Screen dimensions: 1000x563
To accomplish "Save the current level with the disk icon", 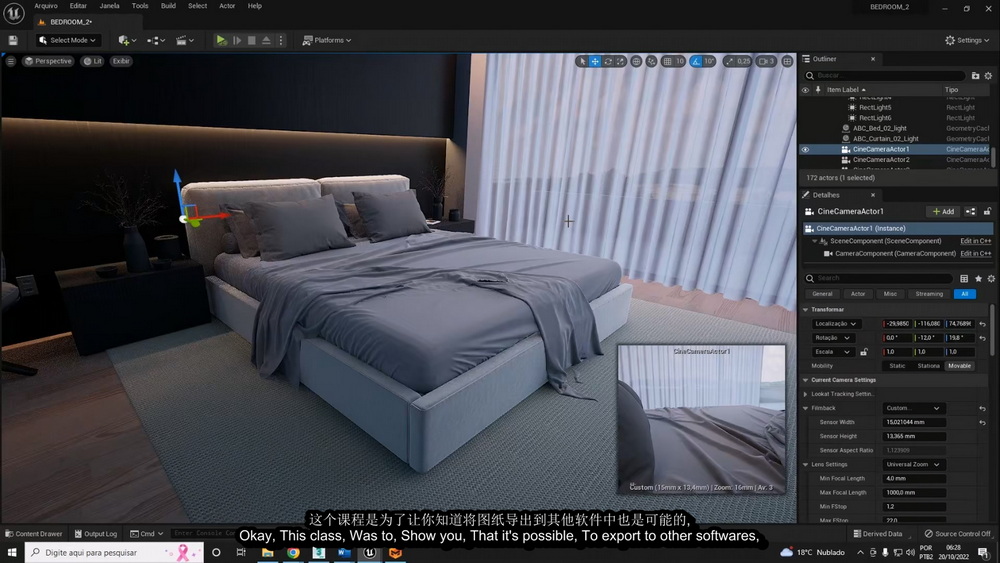I will coord(13,40).
